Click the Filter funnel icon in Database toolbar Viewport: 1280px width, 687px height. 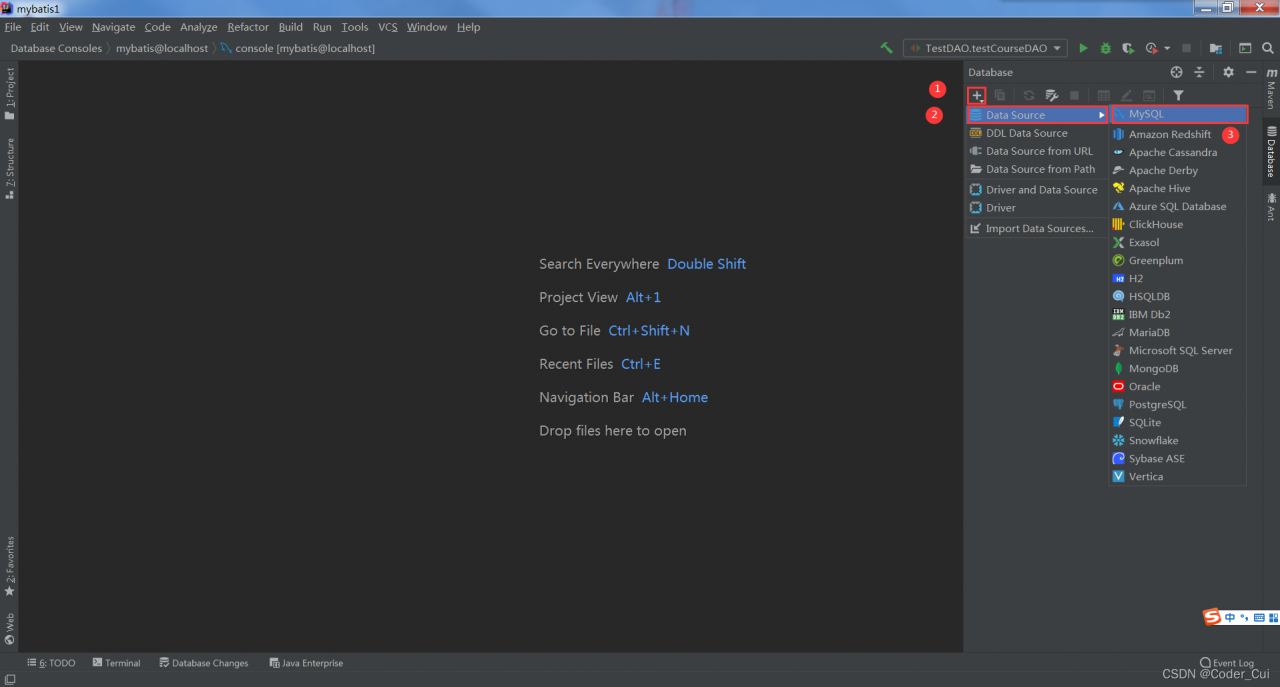(1178, 95)
